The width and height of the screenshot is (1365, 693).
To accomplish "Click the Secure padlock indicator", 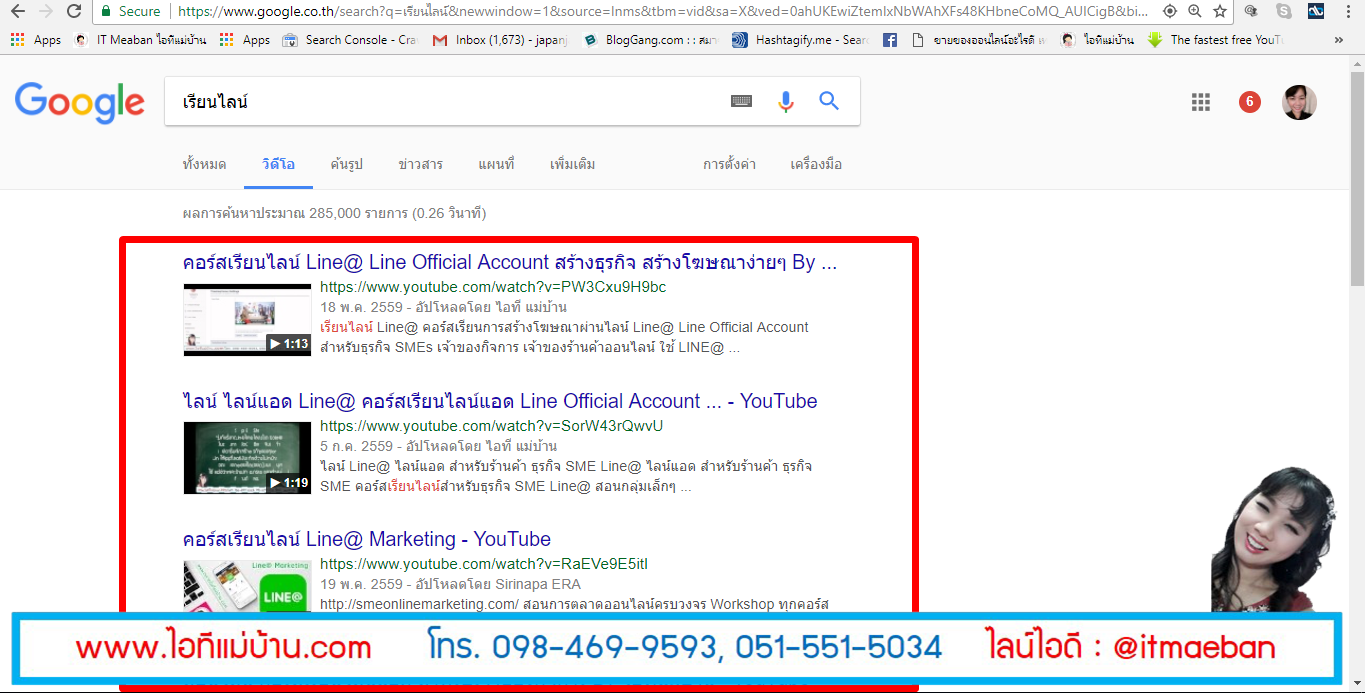I will 130,11.
